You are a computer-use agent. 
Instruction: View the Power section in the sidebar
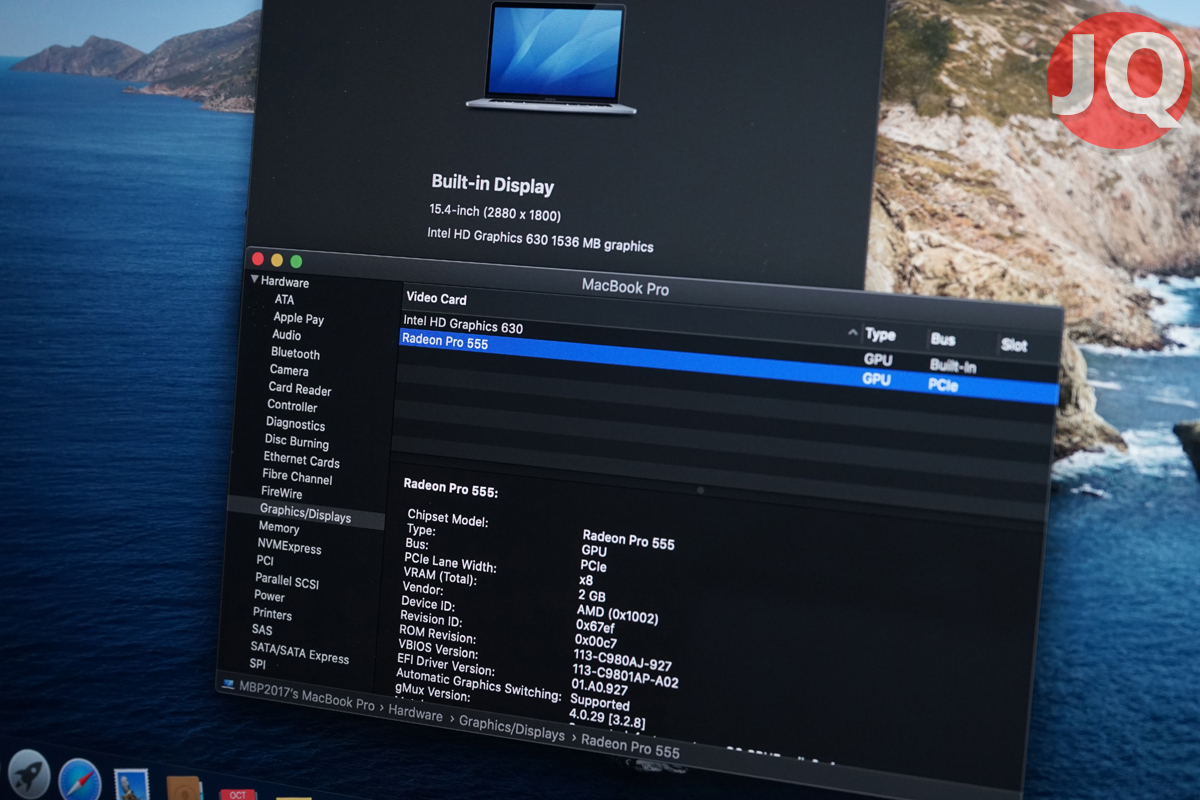[x=270, y=596]
